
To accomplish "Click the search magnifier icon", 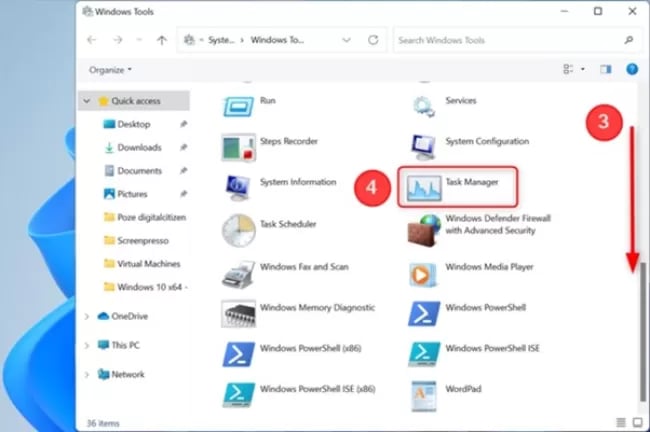I will pos(628,40).
